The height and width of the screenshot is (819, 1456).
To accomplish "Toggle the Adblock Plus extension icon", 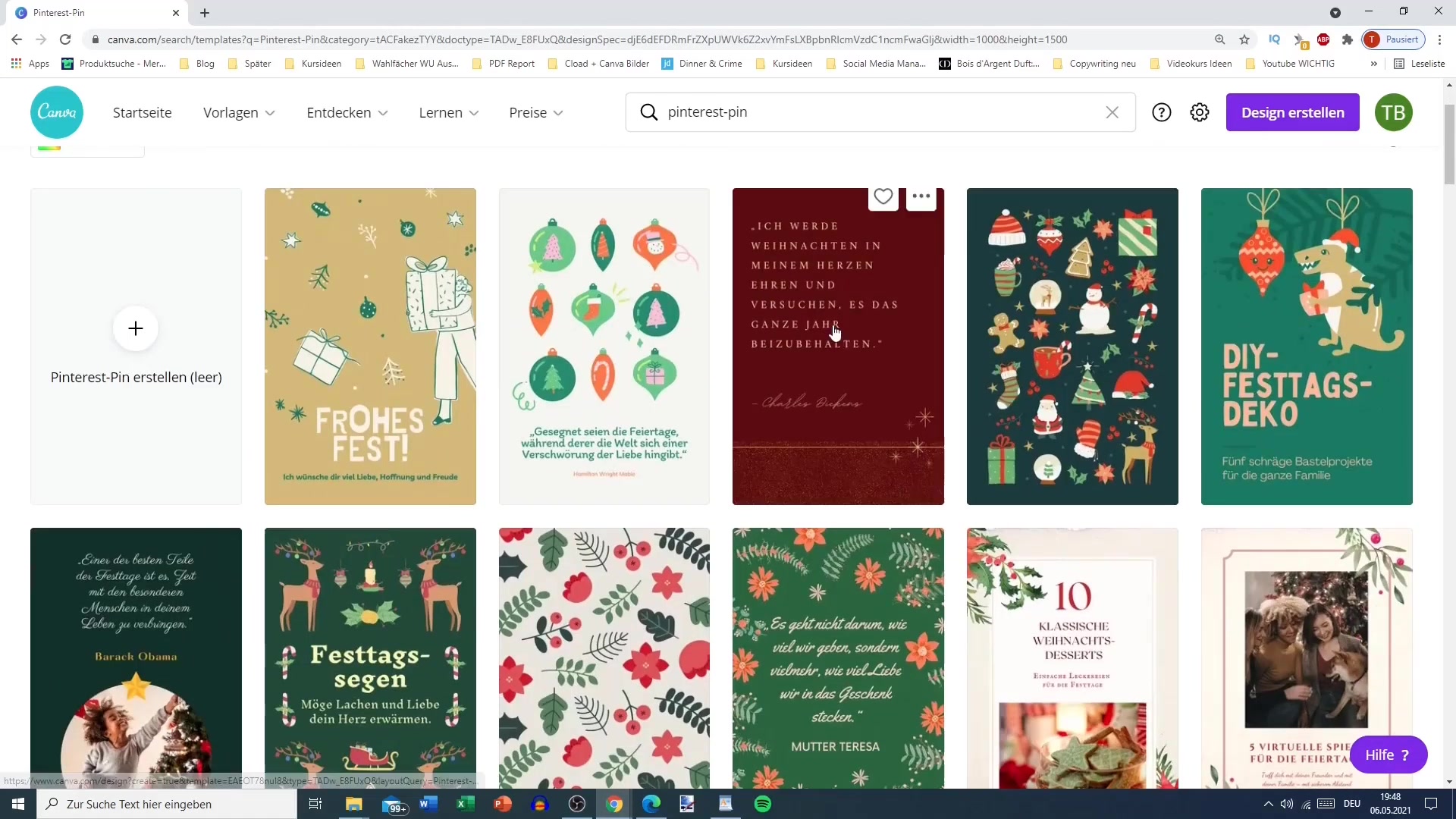I will pyautogui.click(x=1323, y=39).
